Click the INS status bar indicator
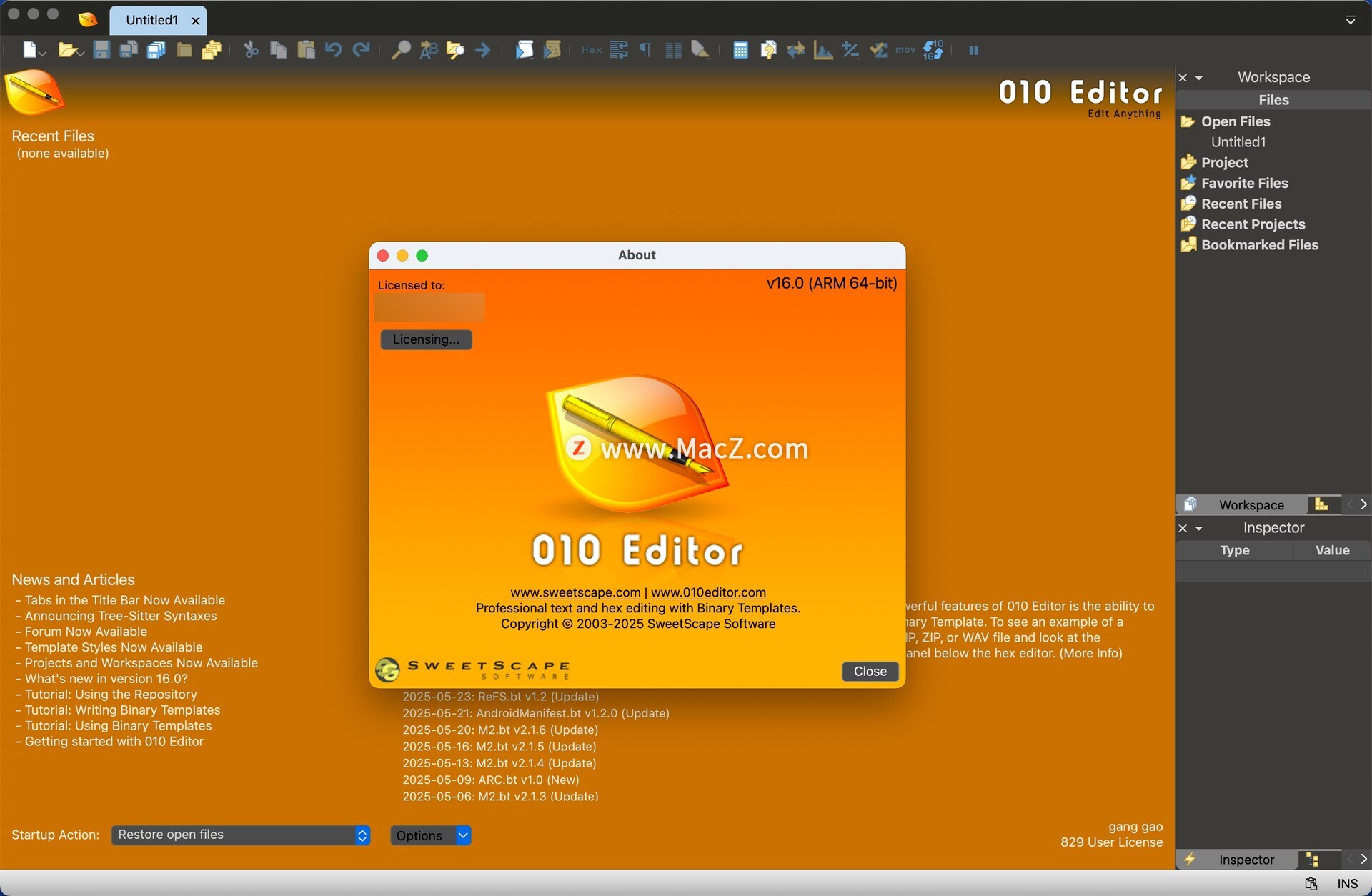The image size is (1372, 896). 1347,884
